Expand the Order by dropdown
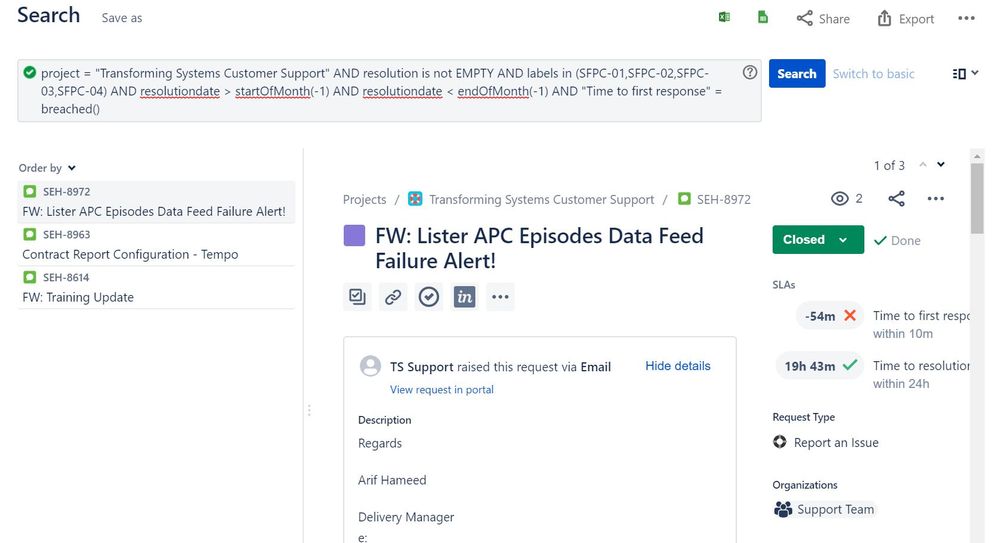The height and width of the screenshot is (543, 999). [47, 168]
